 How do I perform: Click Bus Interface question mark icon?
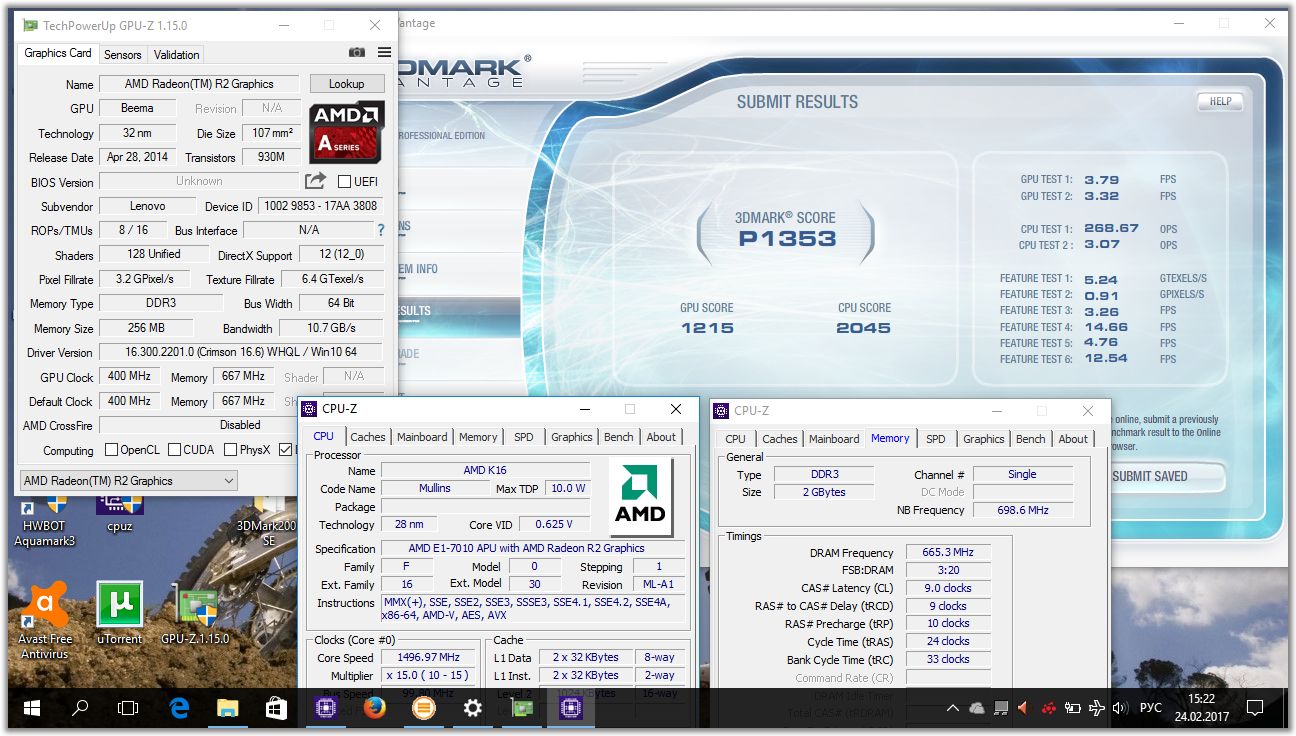click(380, 230)
